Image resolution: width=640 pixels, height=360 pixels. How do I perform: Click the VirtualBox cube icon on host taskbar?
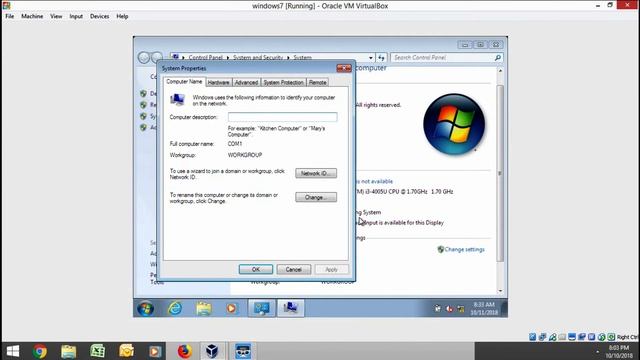[x=212, y=351]
